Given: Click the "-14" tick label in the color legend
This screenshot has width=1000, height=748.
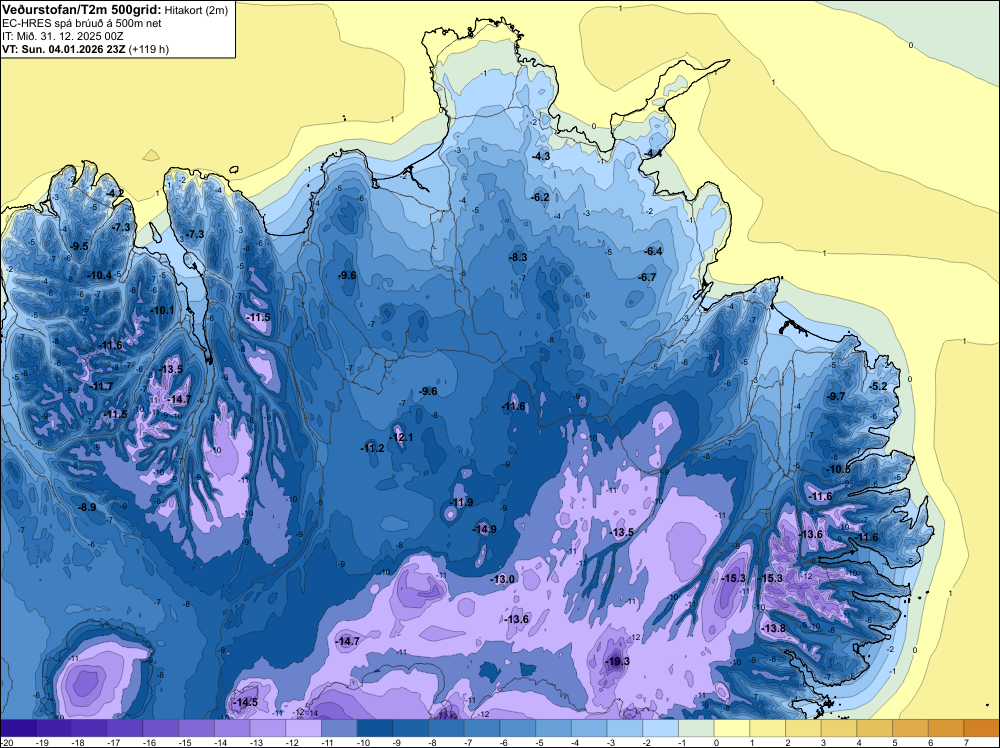Looking at the screenshot, I should pos(221,742).
